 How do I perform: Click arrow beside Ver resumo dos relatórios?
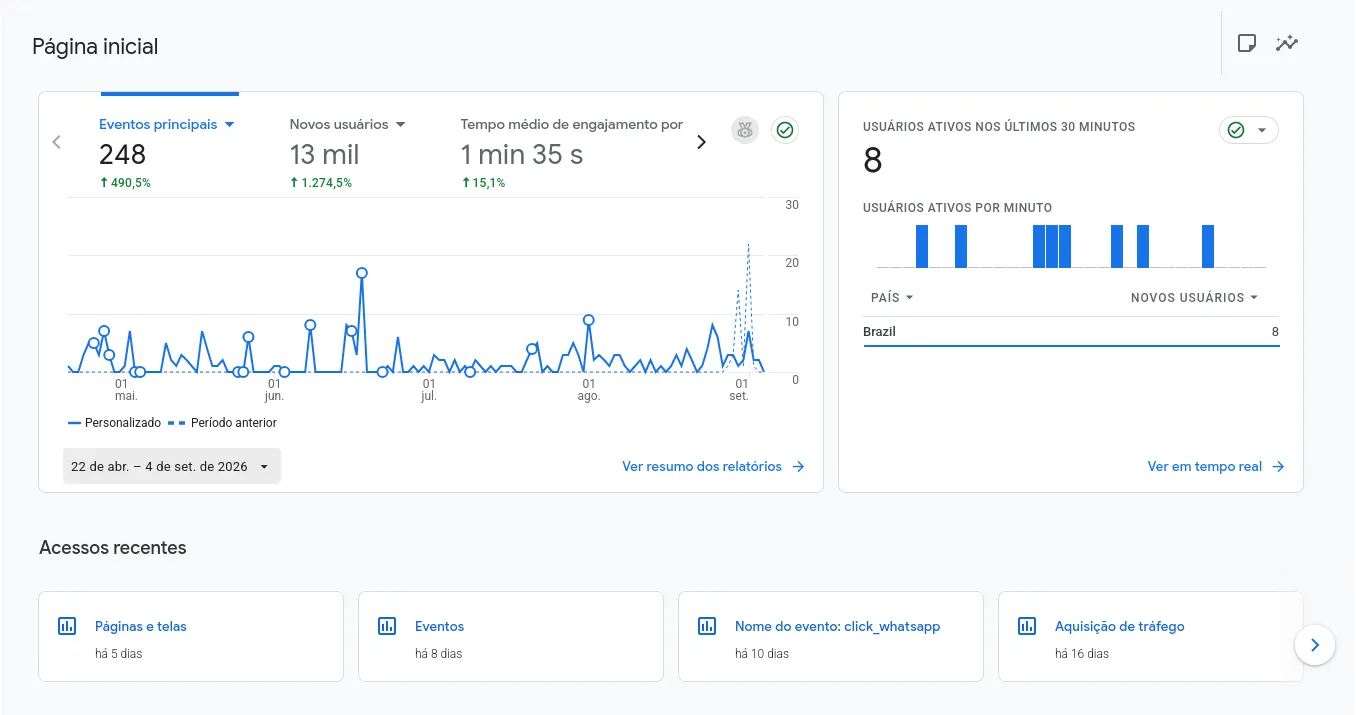click(x=798, y=466)
